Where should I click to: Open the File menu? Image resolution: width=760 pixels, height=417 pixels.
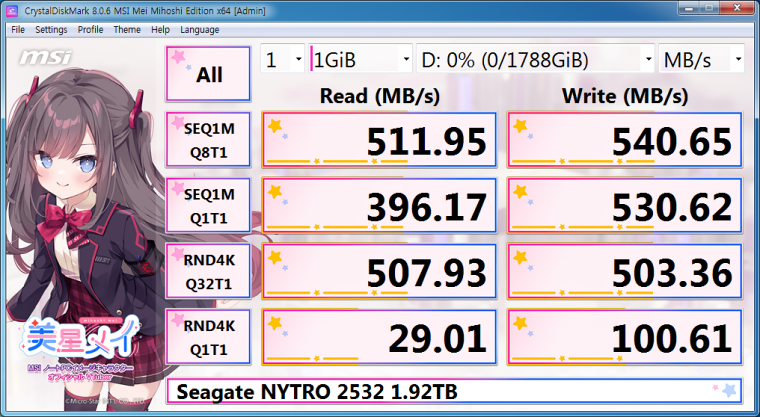[18, 30]
